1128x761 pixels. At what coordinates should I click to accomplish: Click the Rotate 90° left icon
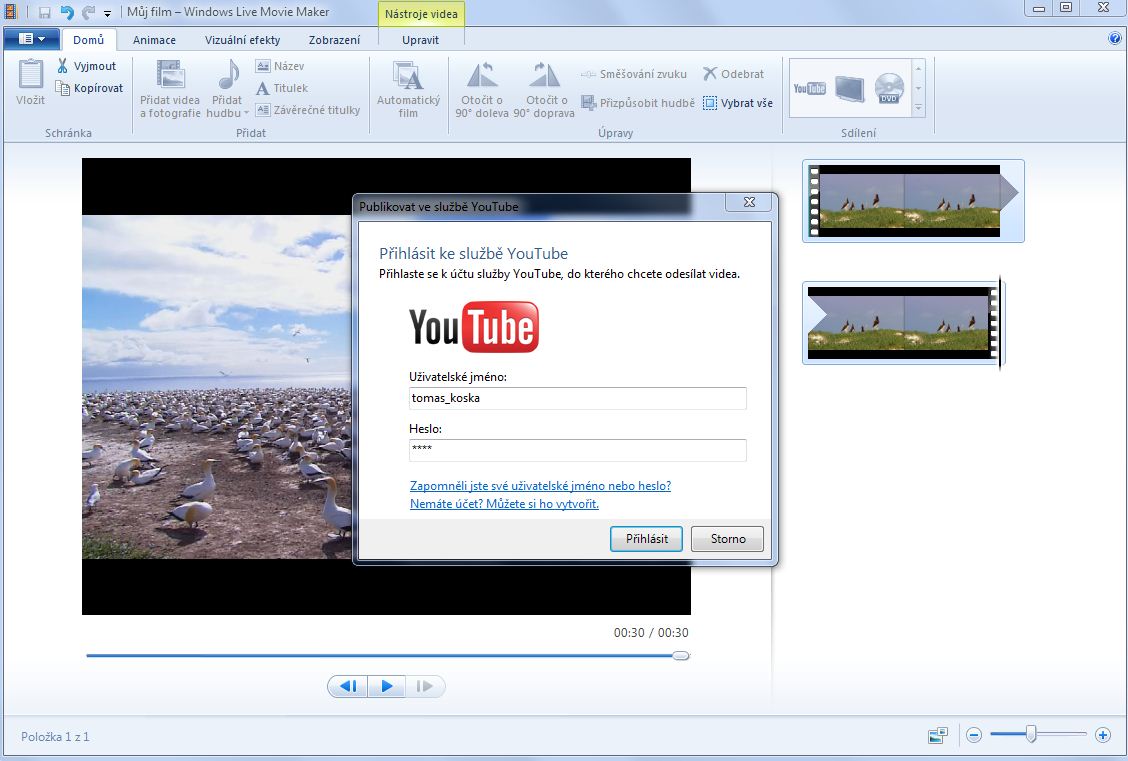(484, 76)
